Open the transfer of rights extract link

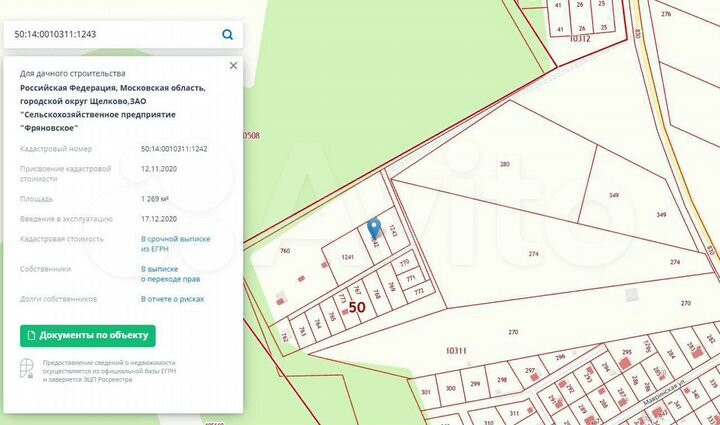click(x=170, y=274)
